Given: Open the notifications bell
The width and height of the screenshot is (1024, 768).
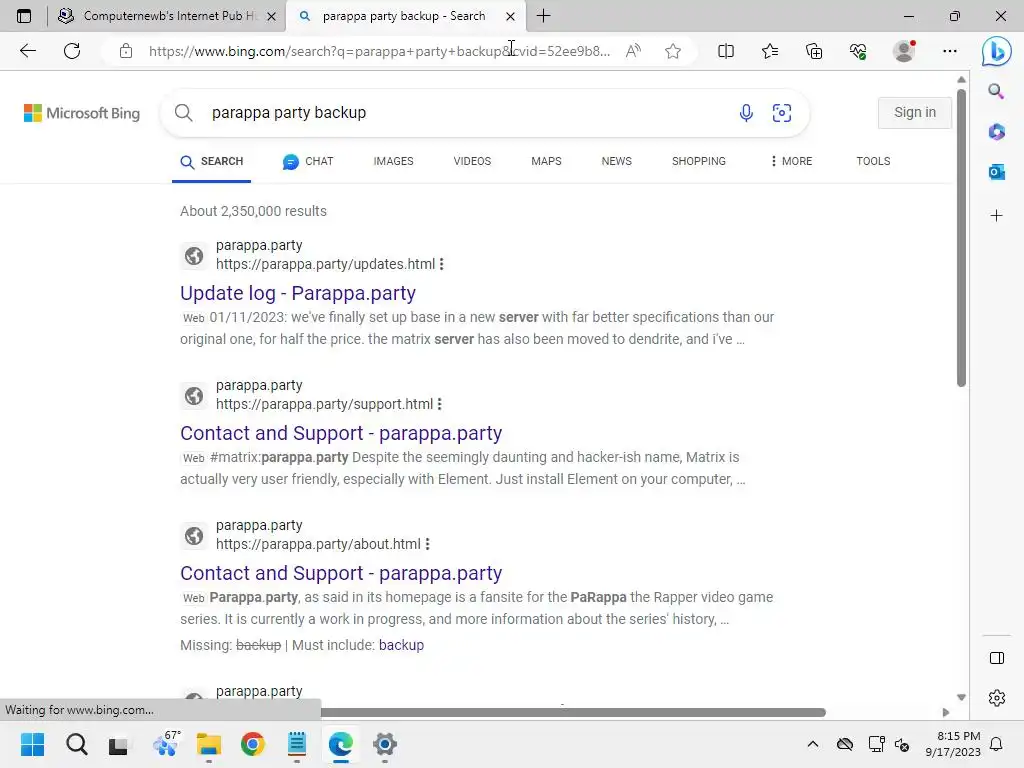Looking at the screenshot, I should tap(997, 744).
